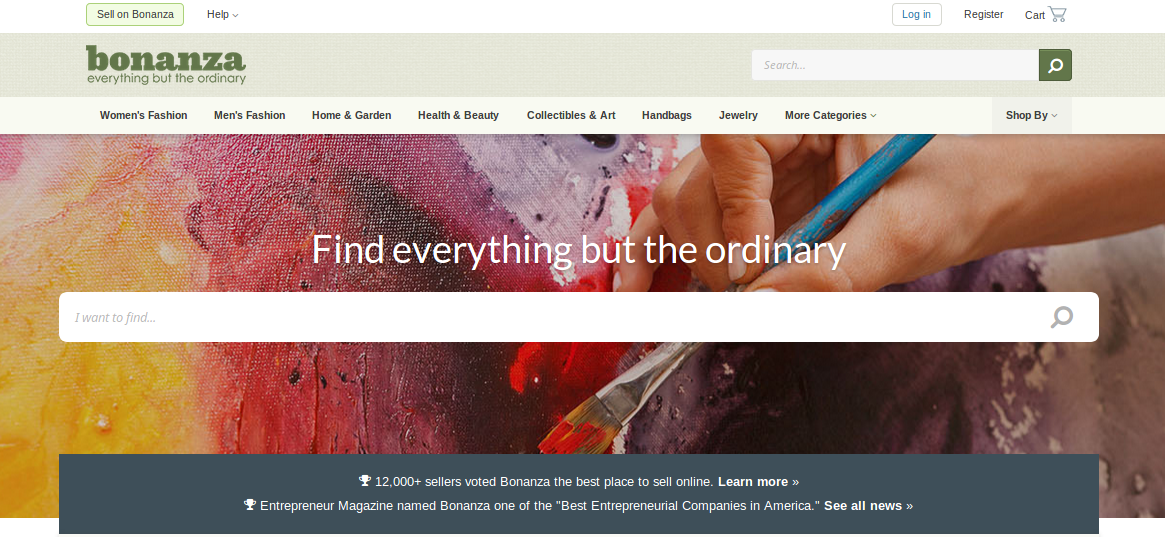Expand the Help dropdown
Viewport: 1165px width, 537px height.
coord(222,14)
